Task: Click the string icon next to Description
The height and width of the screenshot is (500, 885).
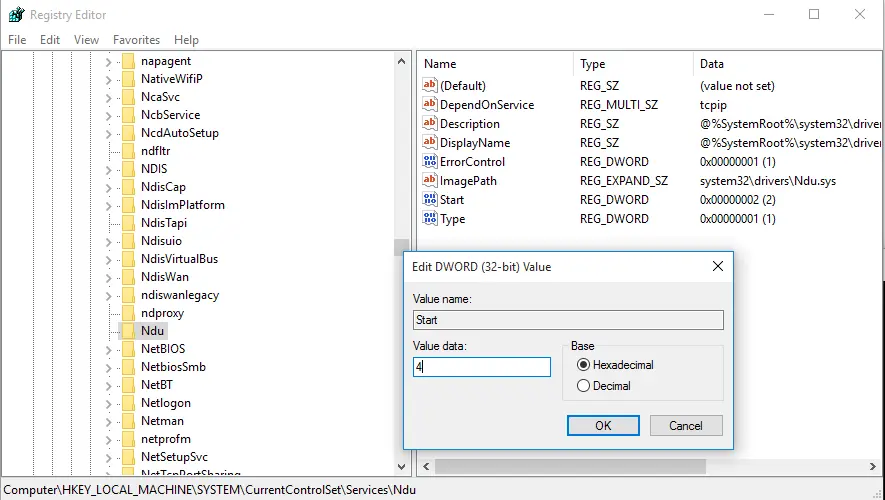Action: (430, 124)
